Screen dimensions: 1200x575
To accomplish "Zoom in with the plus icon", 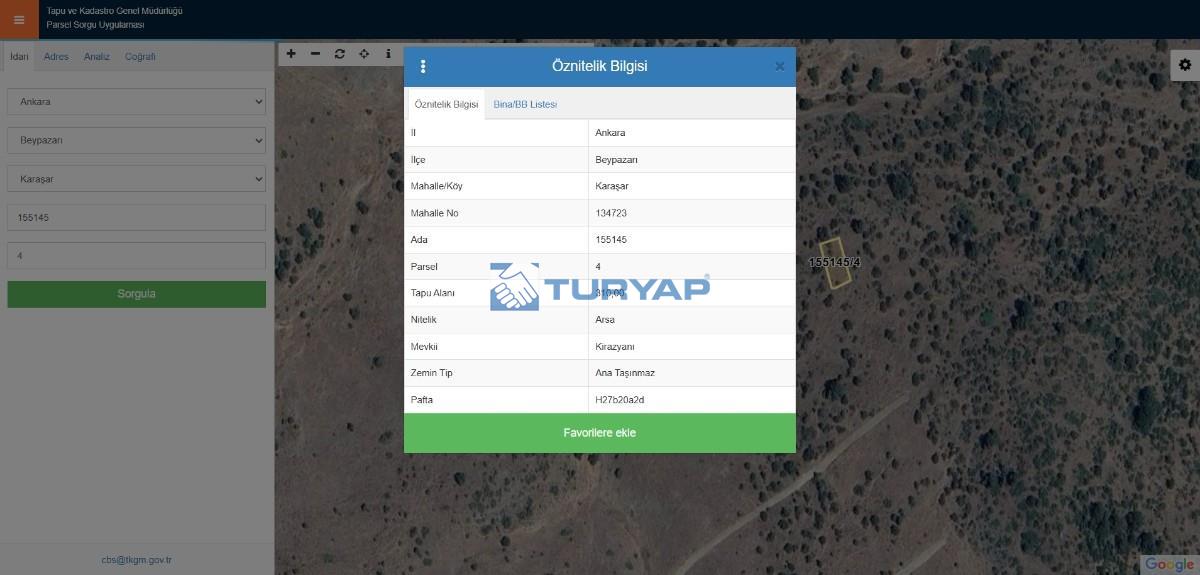I will point(291,54).
